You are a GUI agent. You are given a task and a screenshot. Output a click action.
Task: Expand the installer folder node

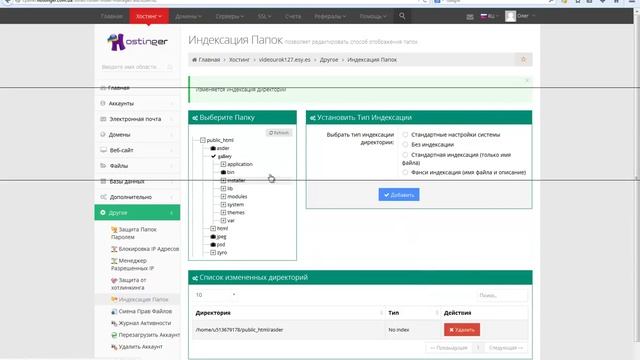coord(223,180)
